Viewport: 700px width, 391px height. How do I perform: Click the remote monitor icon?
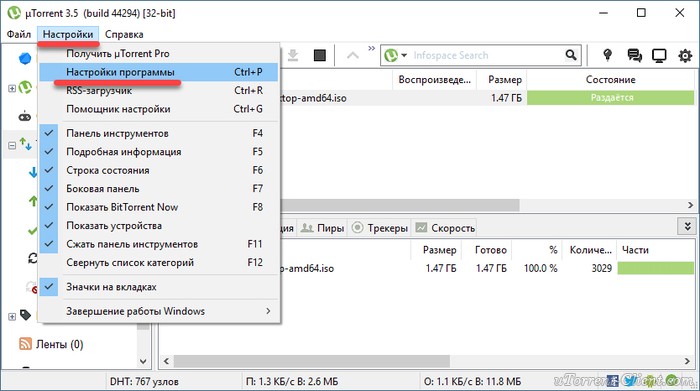point(659,55)
